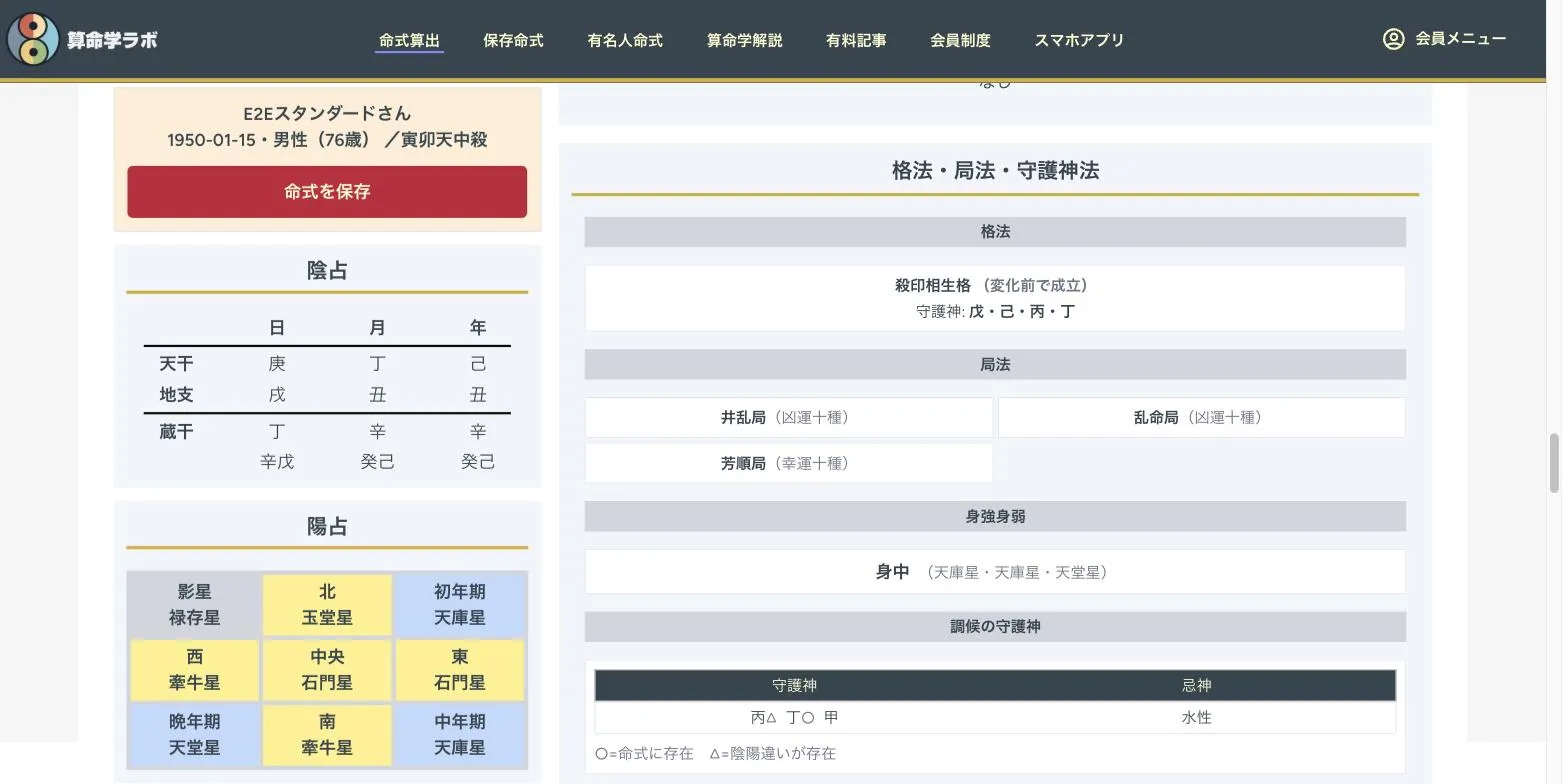
Task: Click the 晩年期 天堂星 cell
Action: pyautogui.click(x=194, y=734)
